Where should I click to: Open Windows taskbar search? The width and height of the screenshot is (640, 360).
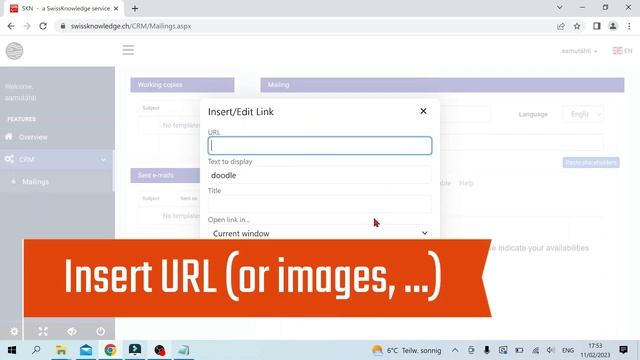pyautogui.click(x=36, y=350)
